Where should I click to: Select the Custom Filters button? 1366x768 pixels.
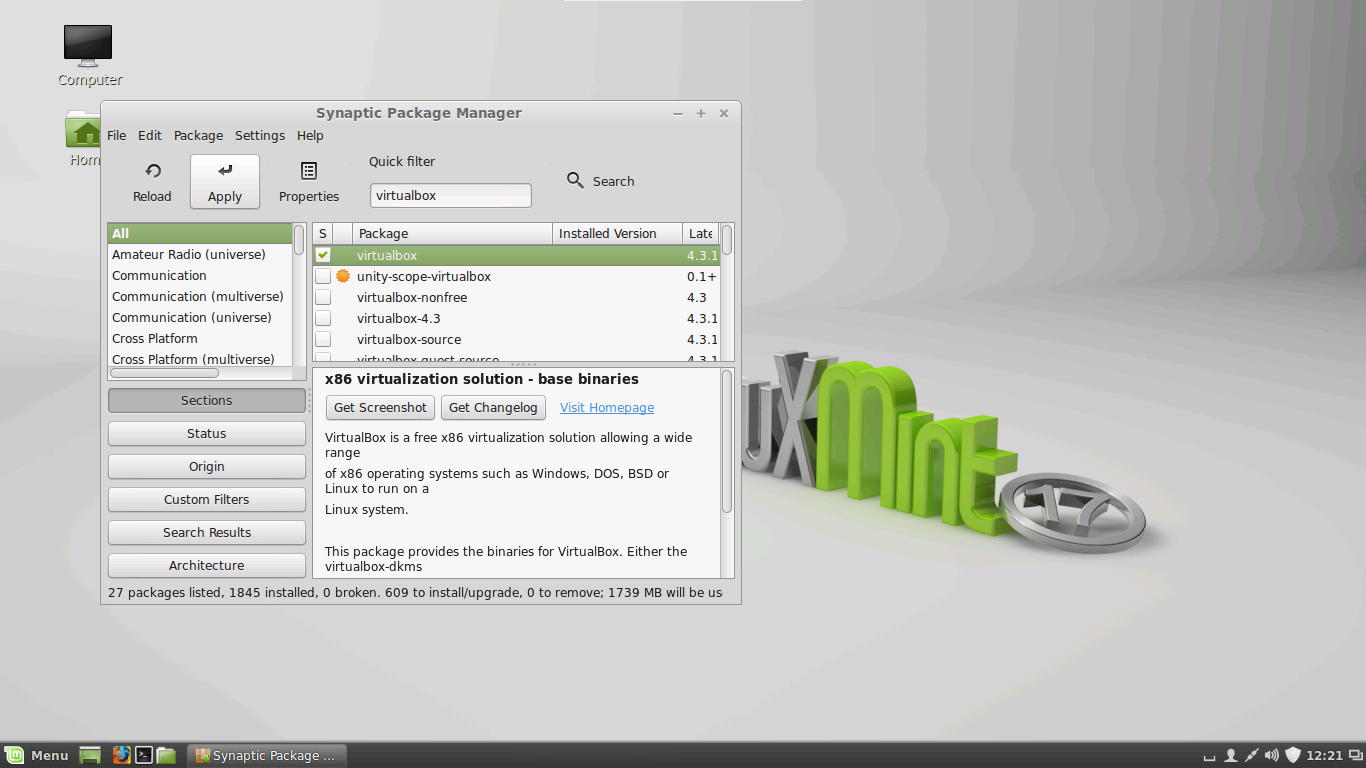click(207, 499)
